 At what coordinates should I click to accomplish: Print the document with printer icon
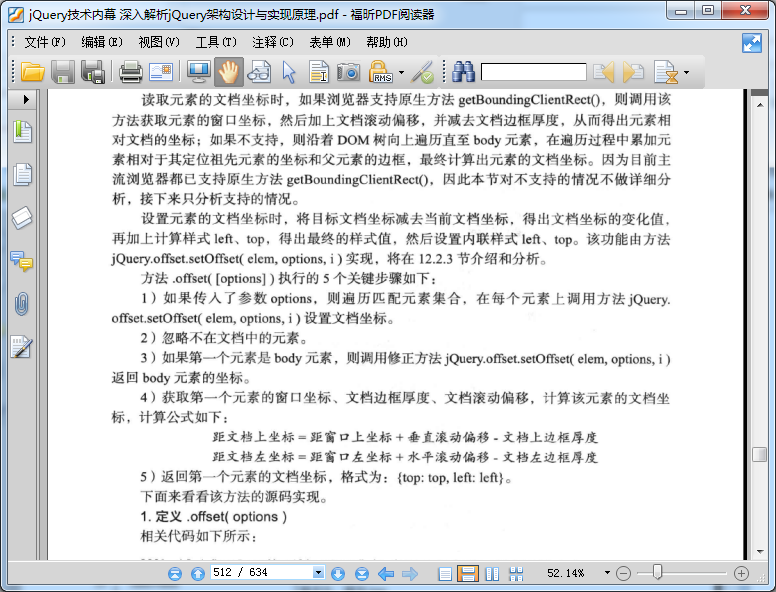(x=131, y=72)
